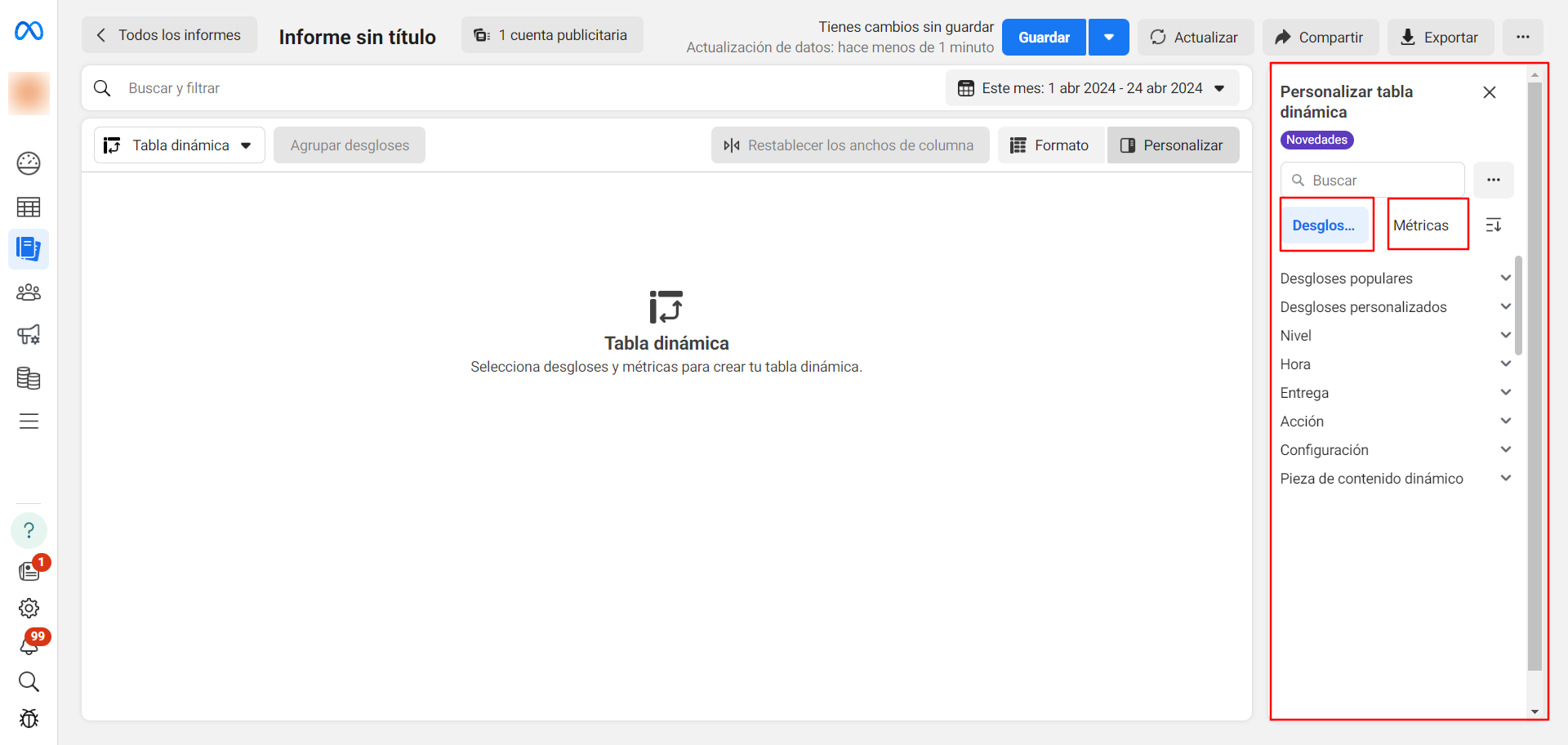Open the advertising settings megaphone icon
Viewport: 1568px width, 745px height.
[29, 335]
